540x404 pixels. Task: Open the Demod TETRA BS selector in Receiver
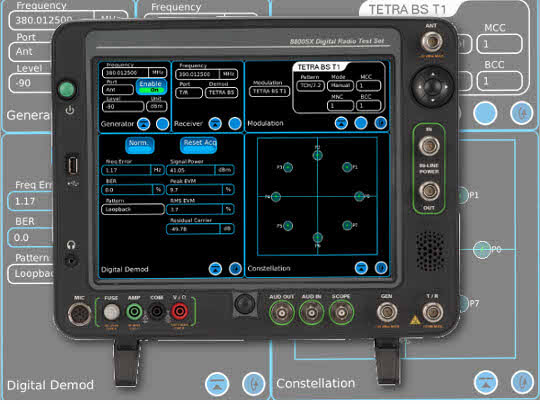pyautogui.click(x=221, y=93)
